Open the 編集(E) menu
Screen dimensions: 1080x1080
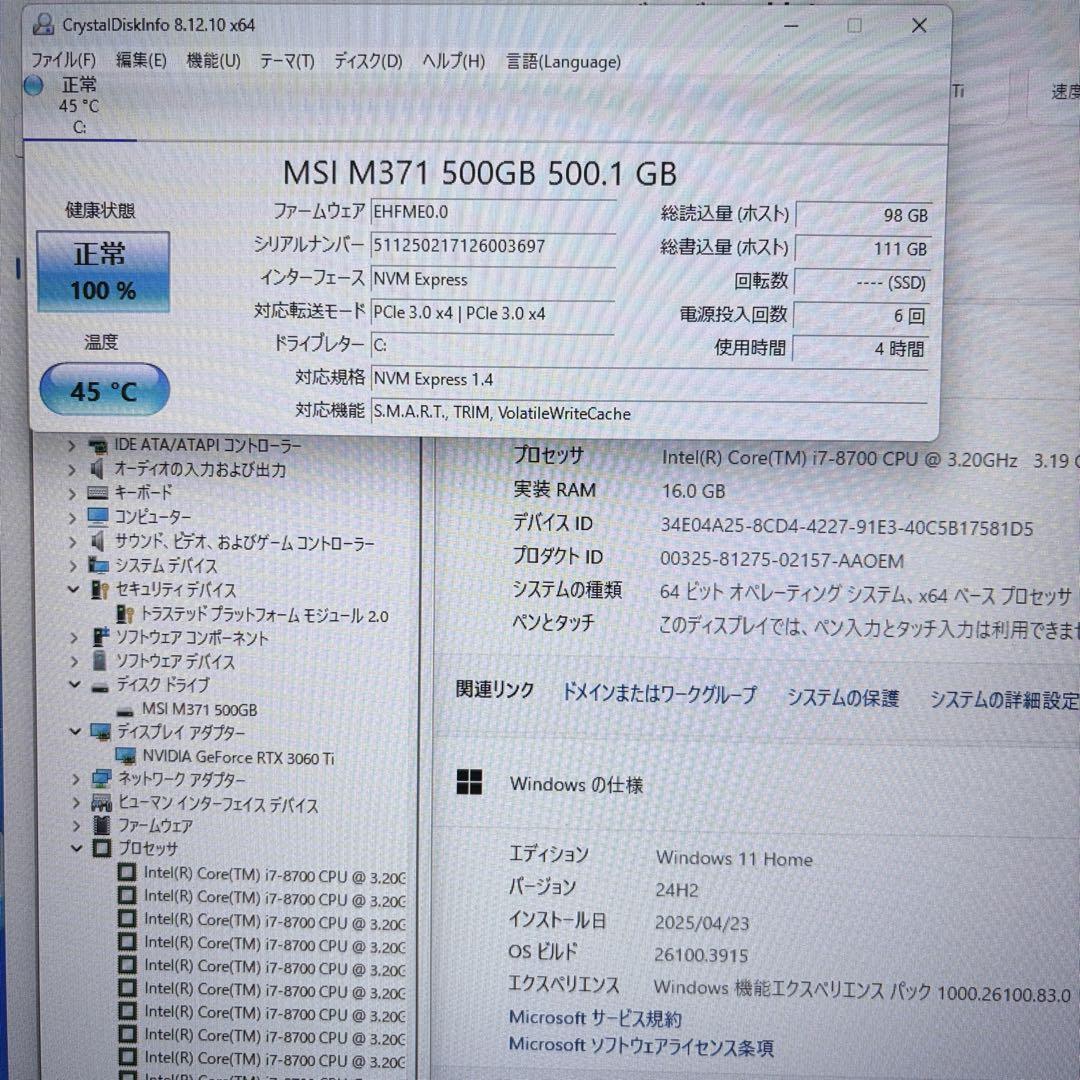(141, 60)
